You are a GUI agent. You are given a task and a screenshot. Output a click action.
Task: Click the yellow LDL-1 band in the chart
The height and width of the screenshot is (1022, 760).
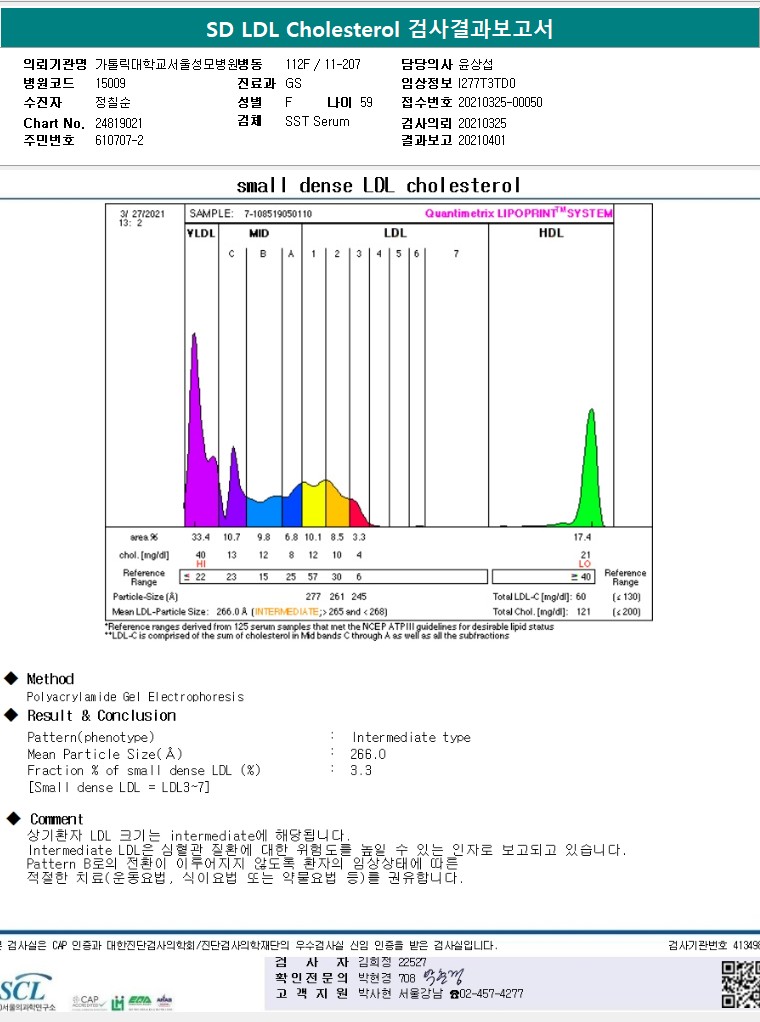tap(314, 505)
